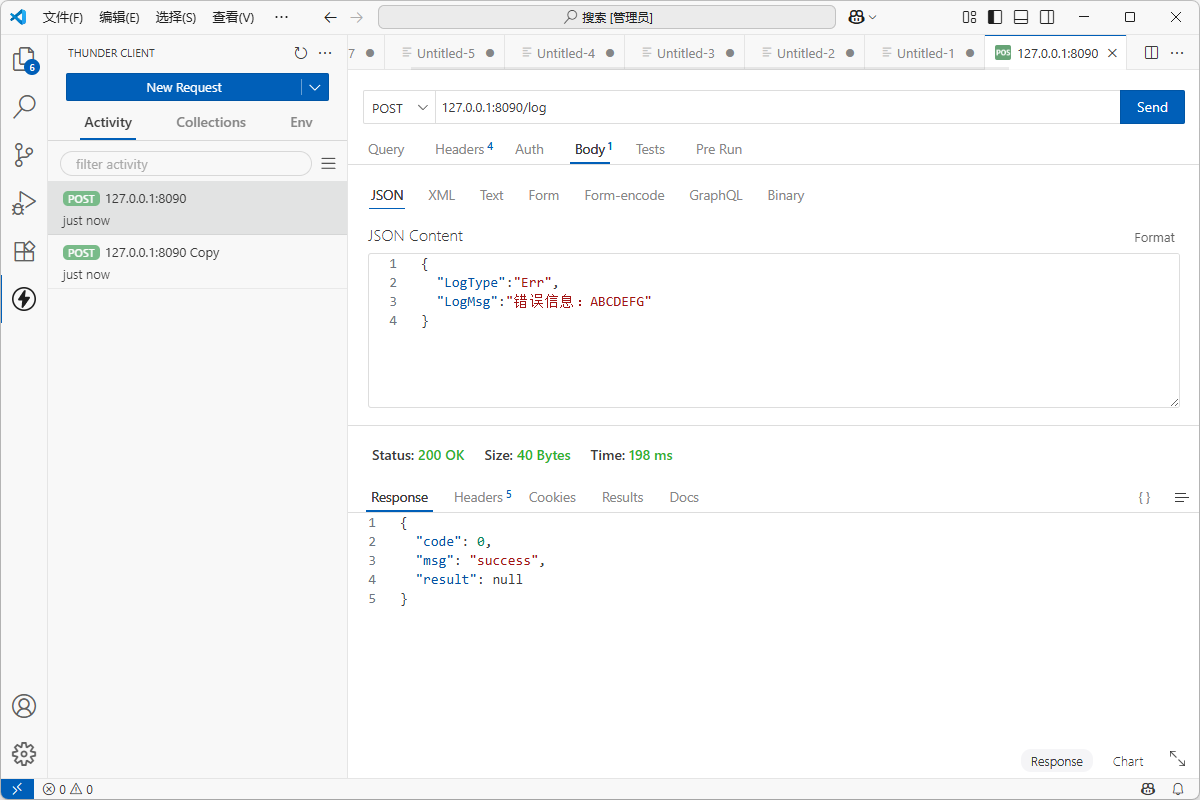Select the Activity tab
This screenshot has width=1200, height=800.
click(108, 122)
